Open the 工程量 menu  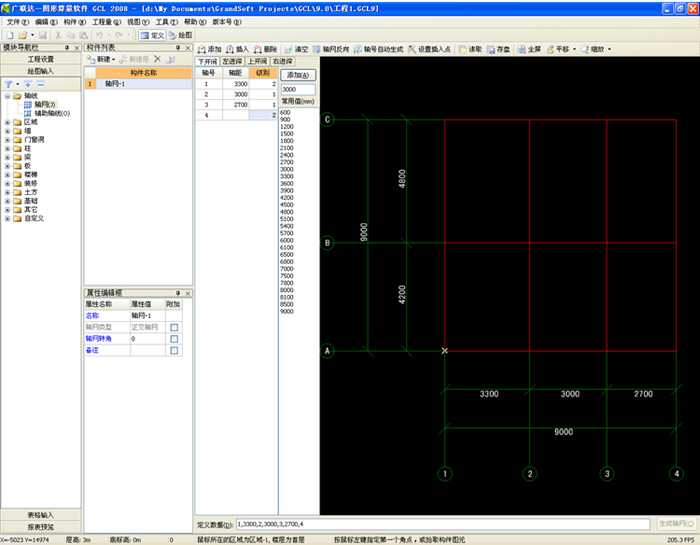pos(106,22)
